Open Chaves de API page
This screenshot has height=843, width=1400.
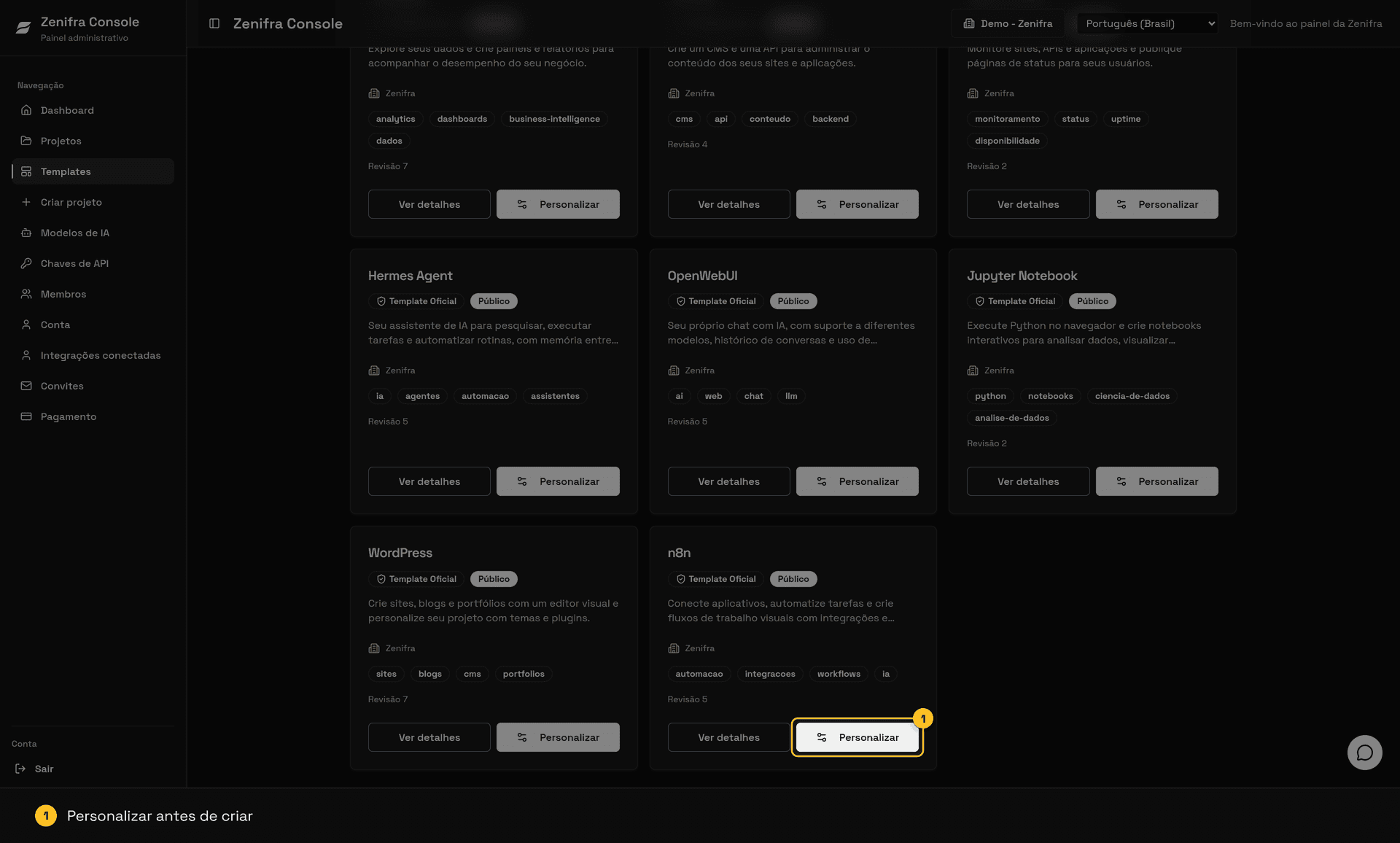pos(93,263)
